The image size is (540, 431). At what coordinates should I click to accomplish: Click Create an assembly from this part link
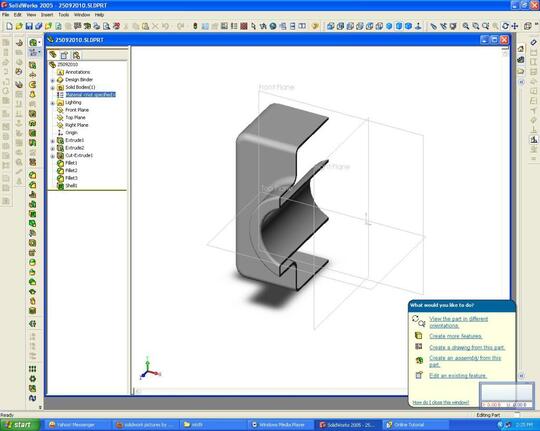(x=465, y=361)
